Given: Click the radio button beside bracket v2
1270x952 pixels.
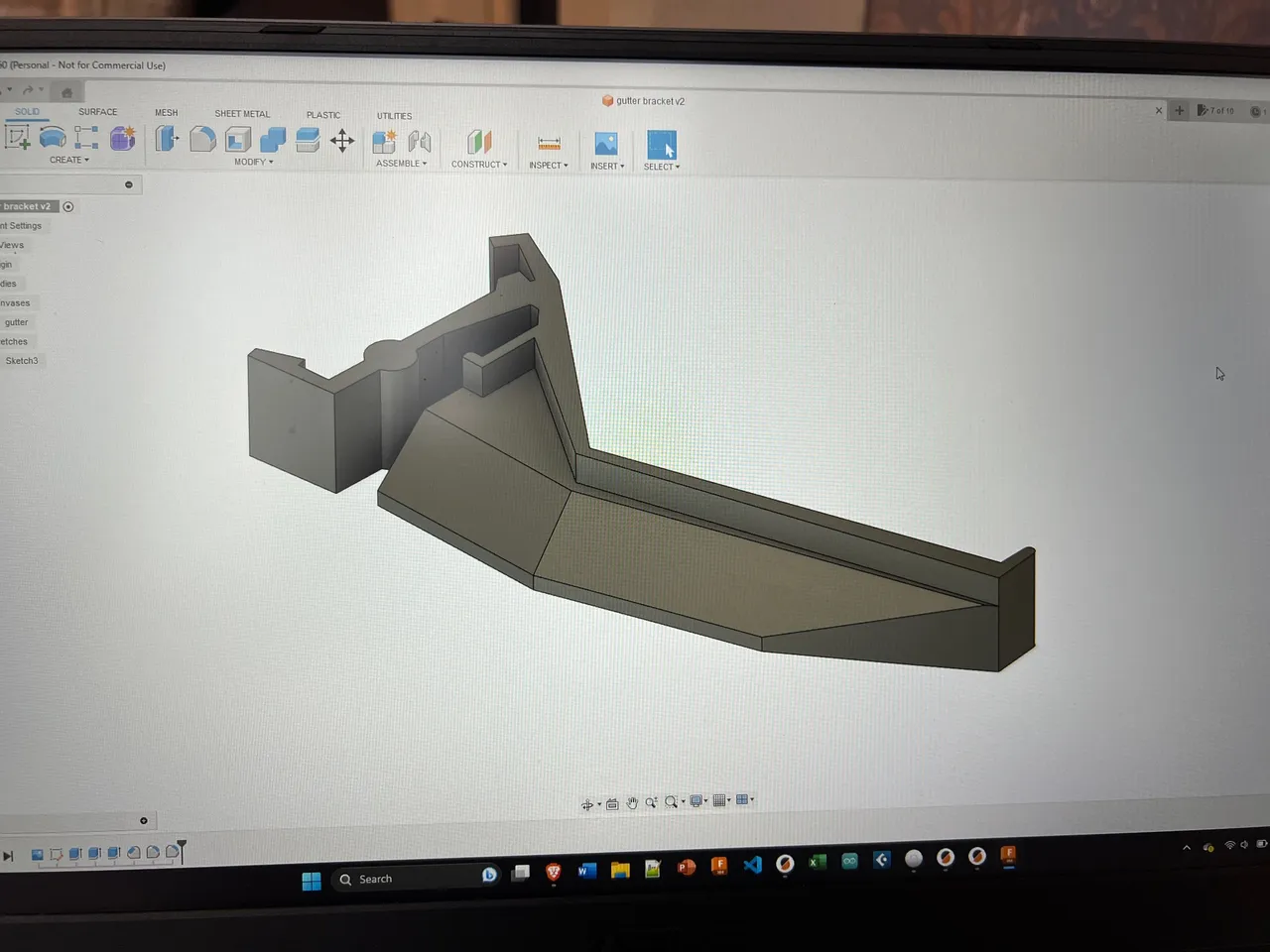Looking at the screenshot, I should tap(68, 207).
